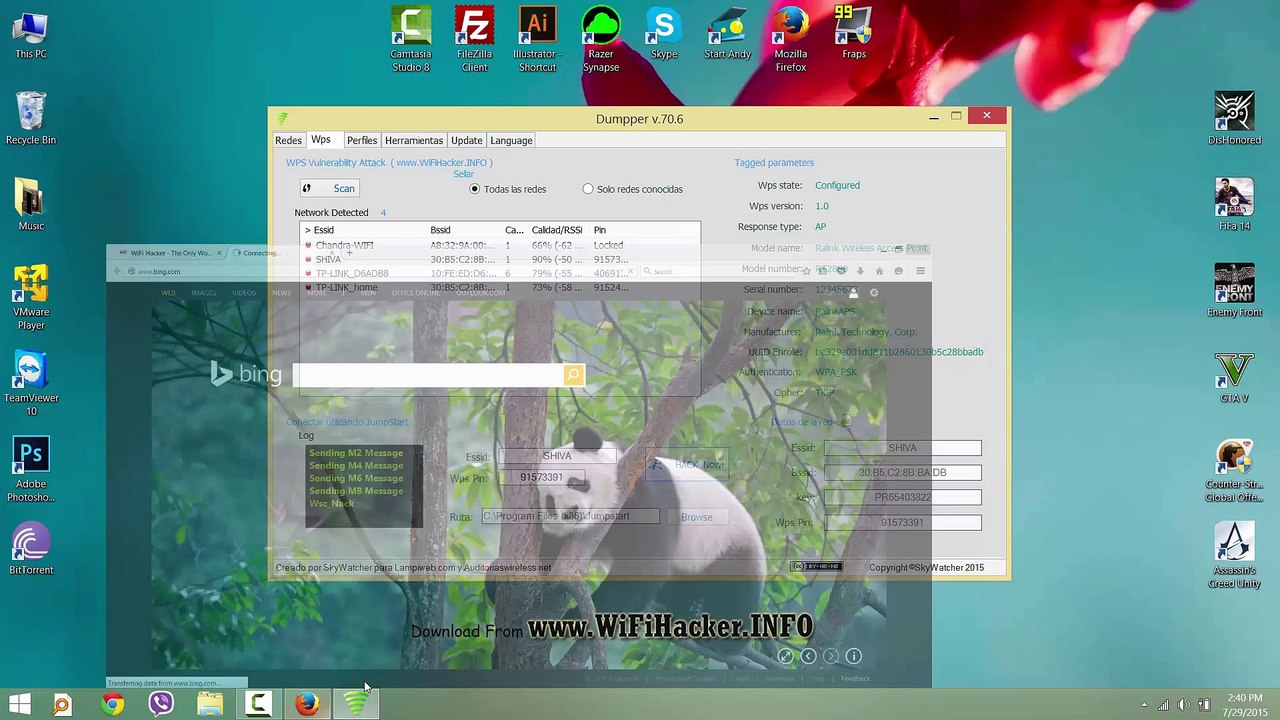
Task: Open File Explorer from the taskbar
Action: click(209, 705)
